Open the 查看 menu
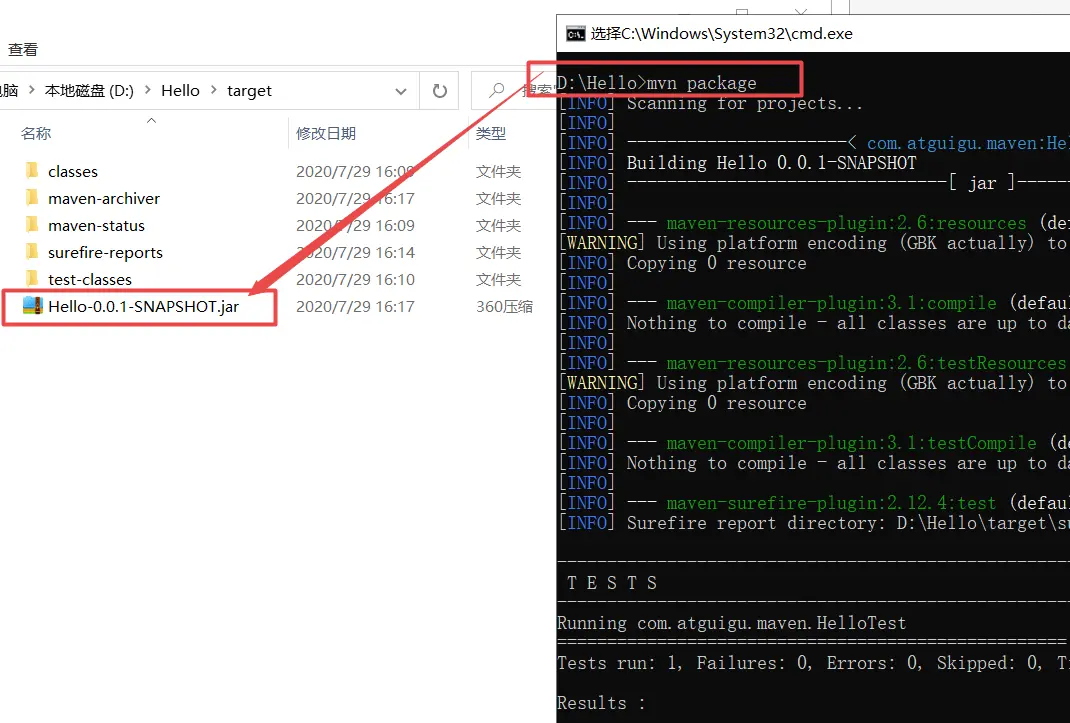 24,48
